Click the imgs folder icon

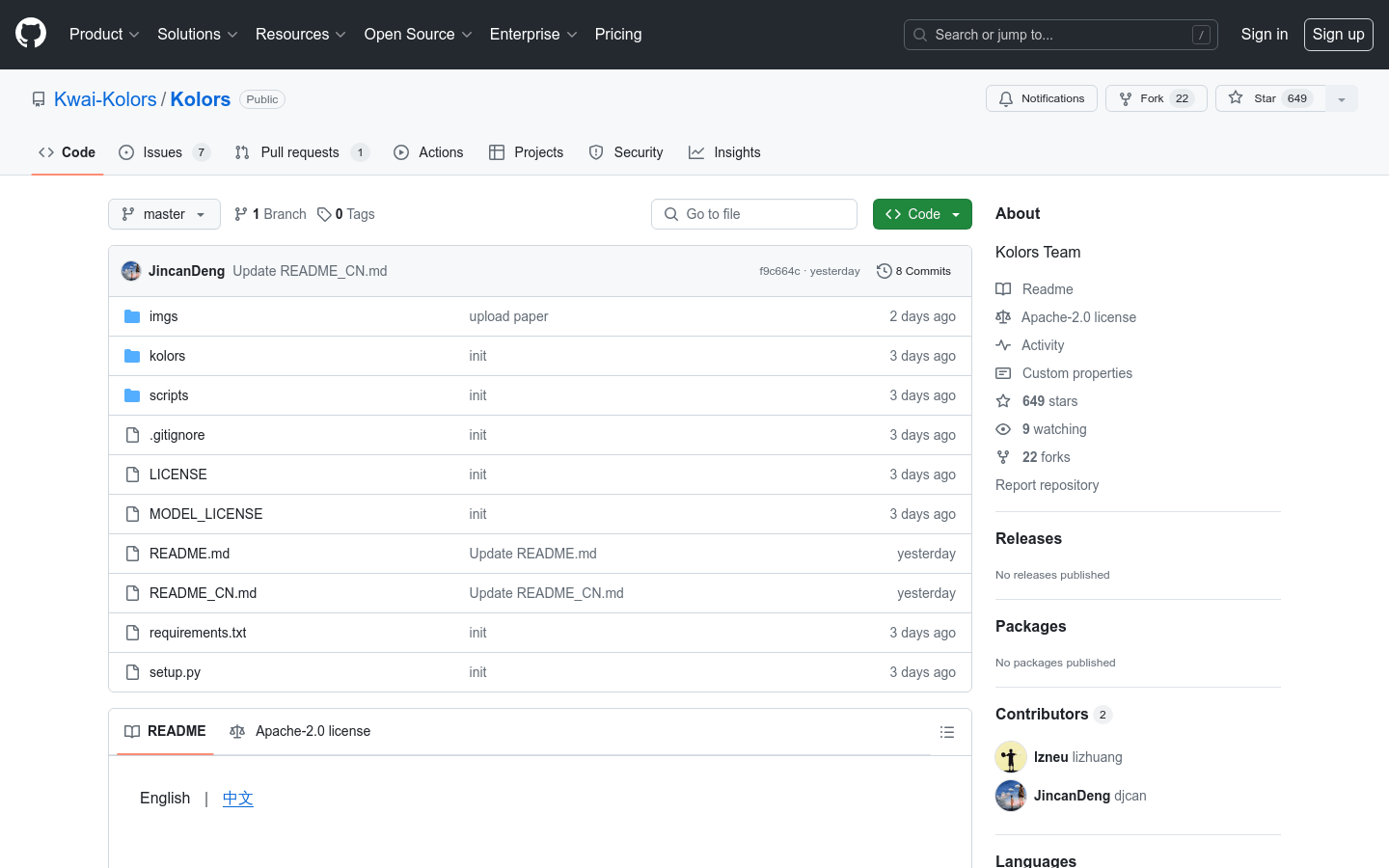pyautogui.click(x=132, y=316)
